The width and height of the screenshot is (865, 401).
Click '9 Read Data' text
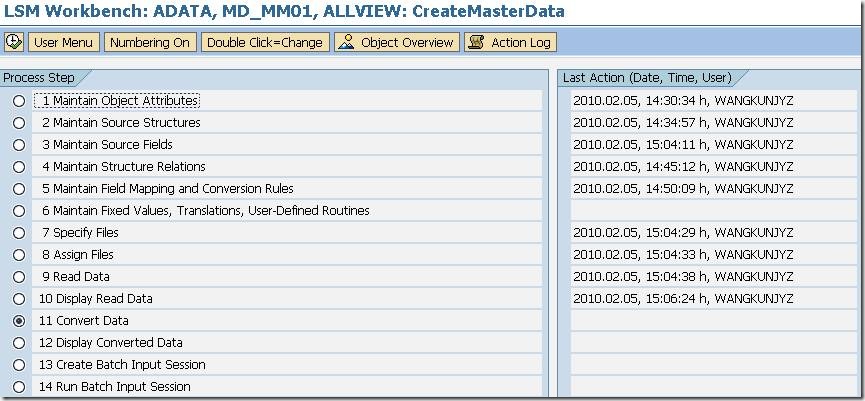(x=76, y=277)
